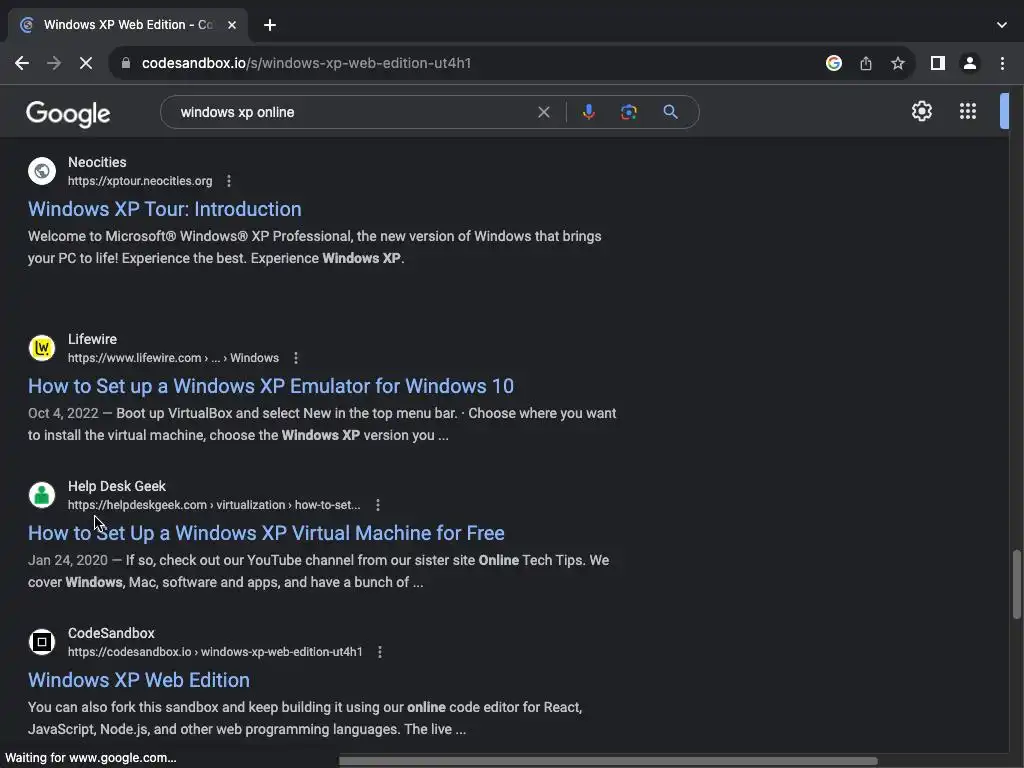Image resolution: width=1024 pixels, height=768 pixels.
Task: Click the CodeSandbox favicon
Action: pyautogui.click(x=42, y=642)
